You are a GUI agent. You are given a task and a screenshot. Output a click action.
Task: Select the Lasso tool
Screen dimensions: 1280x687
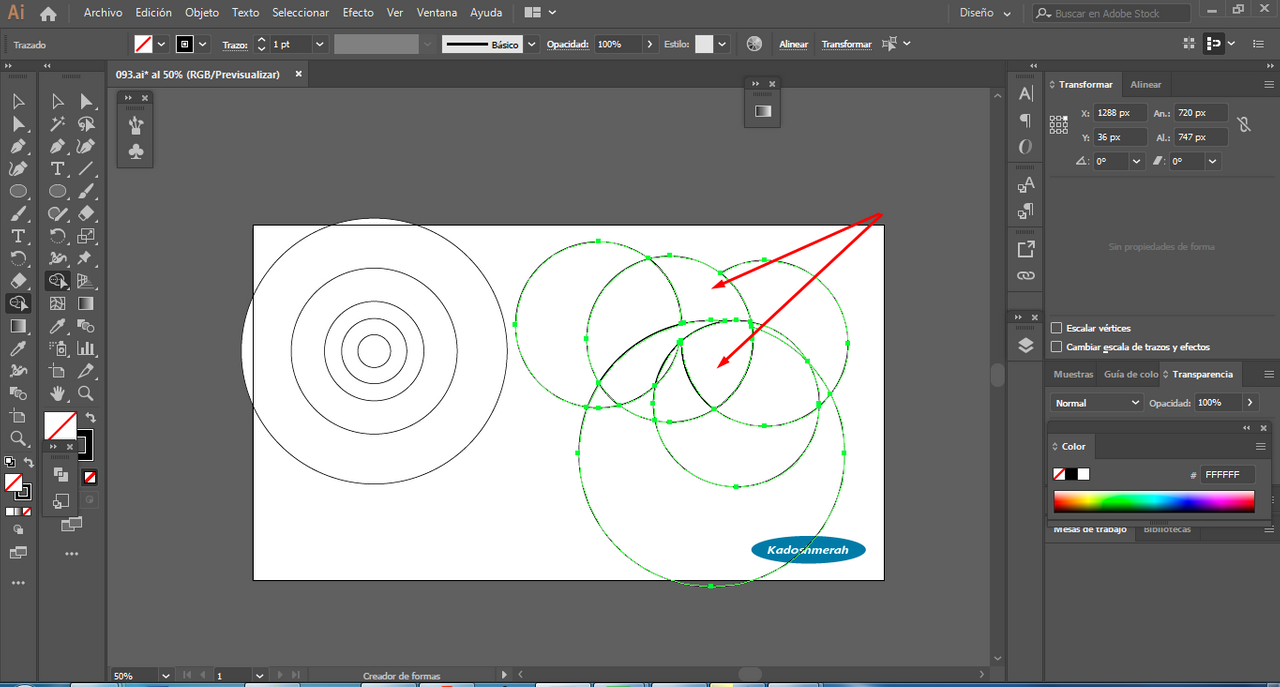pyautogui.click(x=86, y=125)
